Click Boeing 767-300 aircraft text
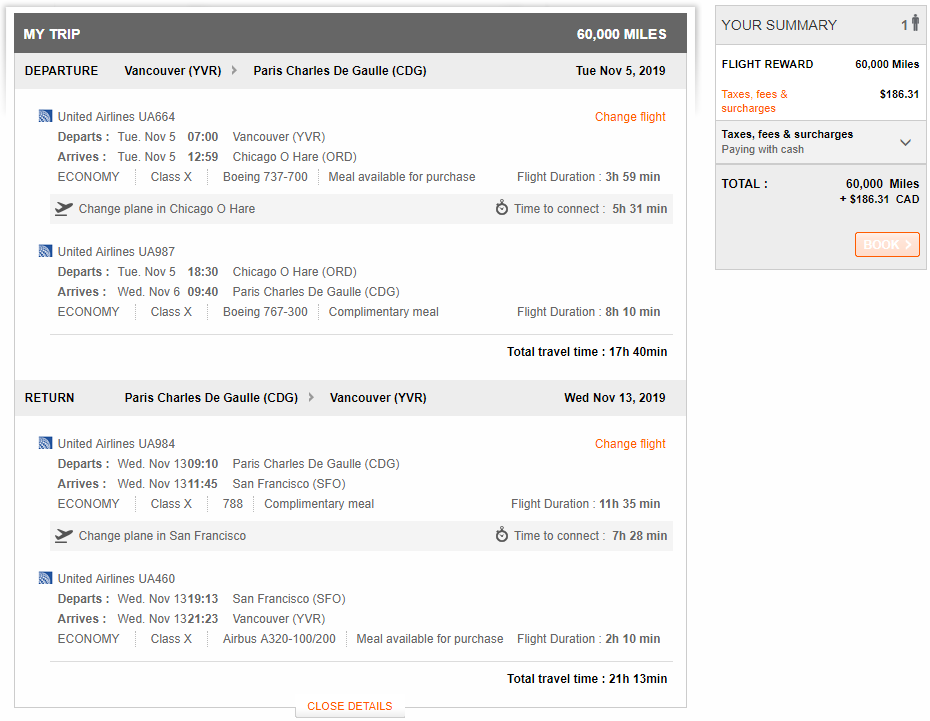The height and width of the screenshot is (721, 930). [265, 311]
